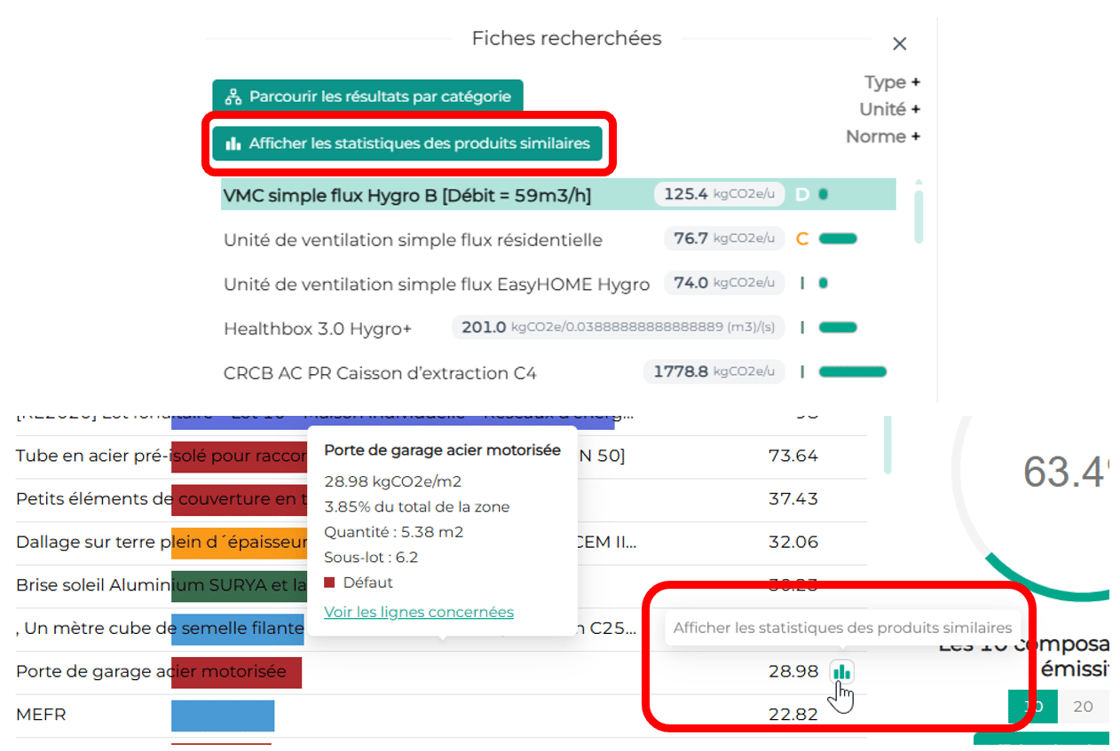The image size is (1120, 751).
Task: Click the Dallage sur terre plein bar
Action: pos(239,542)
